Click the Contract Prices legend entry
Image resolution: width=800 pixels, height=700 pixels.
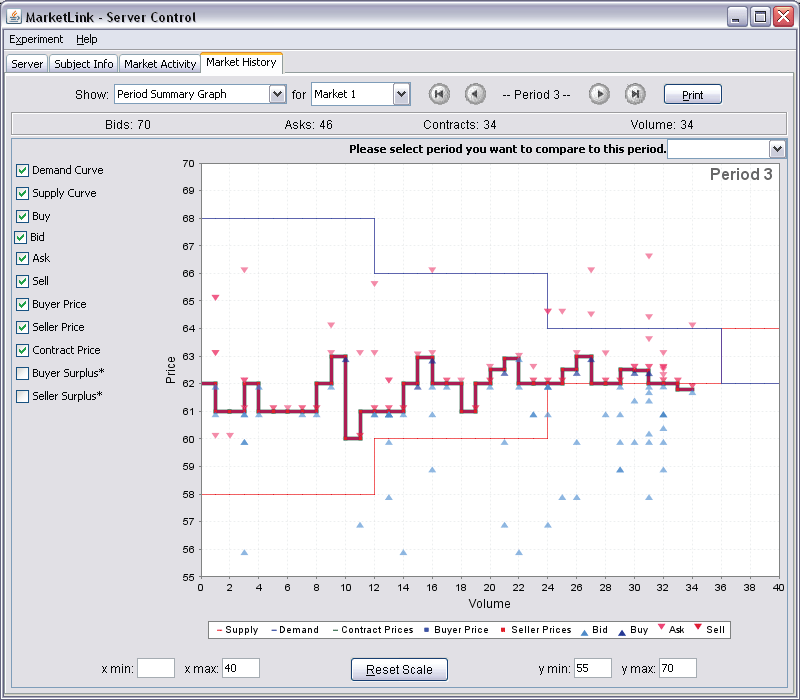[x=372, y=630]
